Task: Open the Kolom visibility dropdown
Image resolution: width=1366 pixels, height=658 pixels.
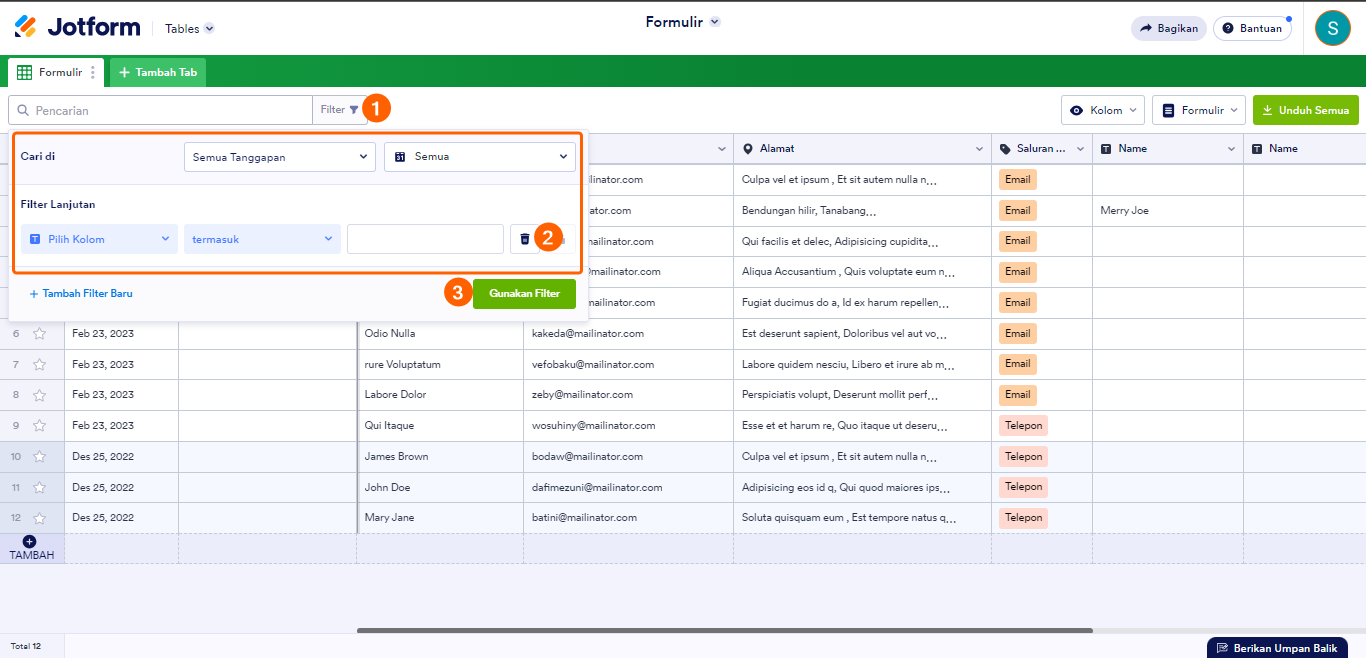Action: coord(1102,110)
